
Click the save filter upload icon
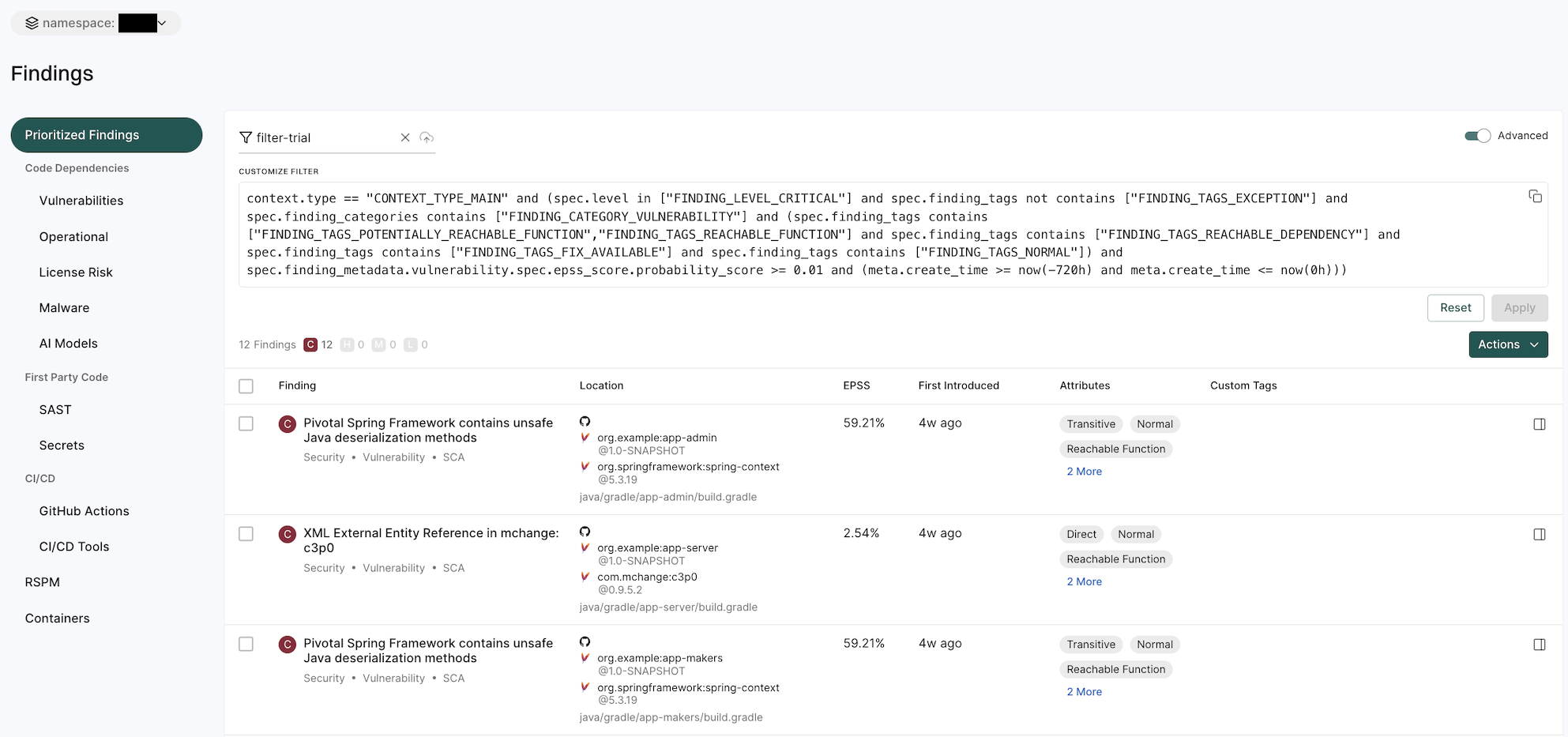pyautogui.click(x=427, y=137)
